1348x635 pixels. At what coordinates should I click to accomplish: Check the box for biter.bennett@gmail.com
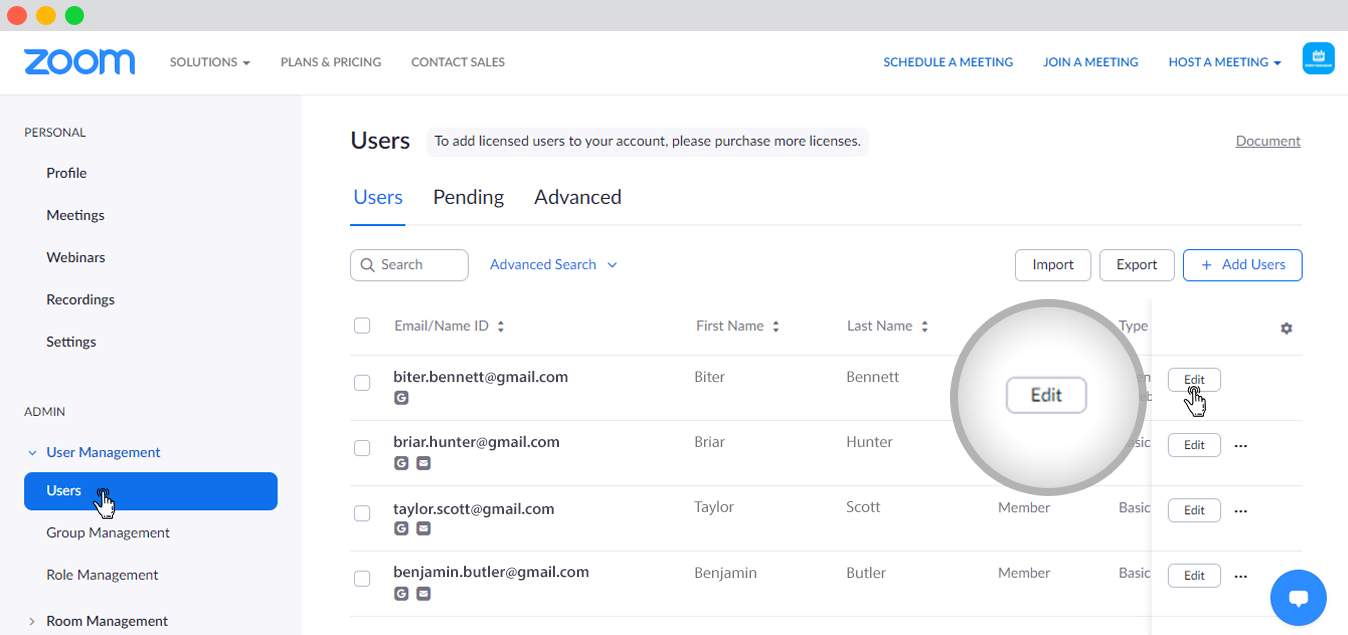362,383
